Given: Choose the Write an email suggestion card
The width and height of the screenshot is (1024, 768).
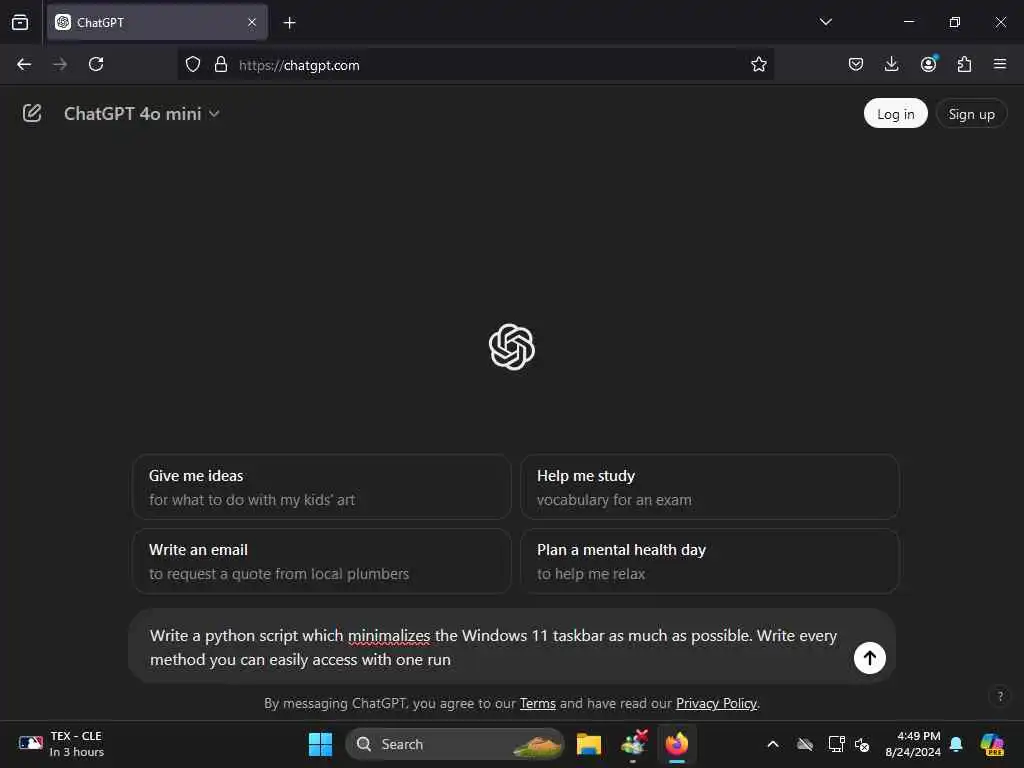Looking at the screenshot, I should point(321,561).
